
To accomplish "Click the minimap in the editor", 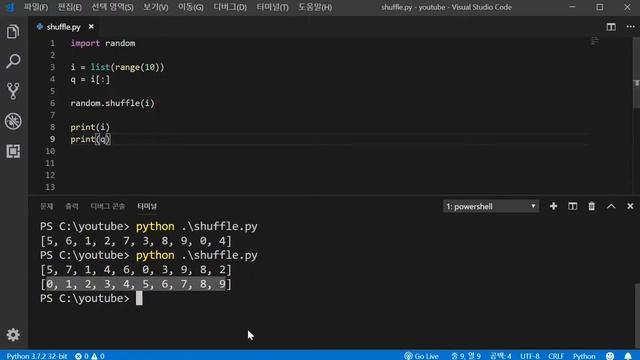I will click(595, 41).
